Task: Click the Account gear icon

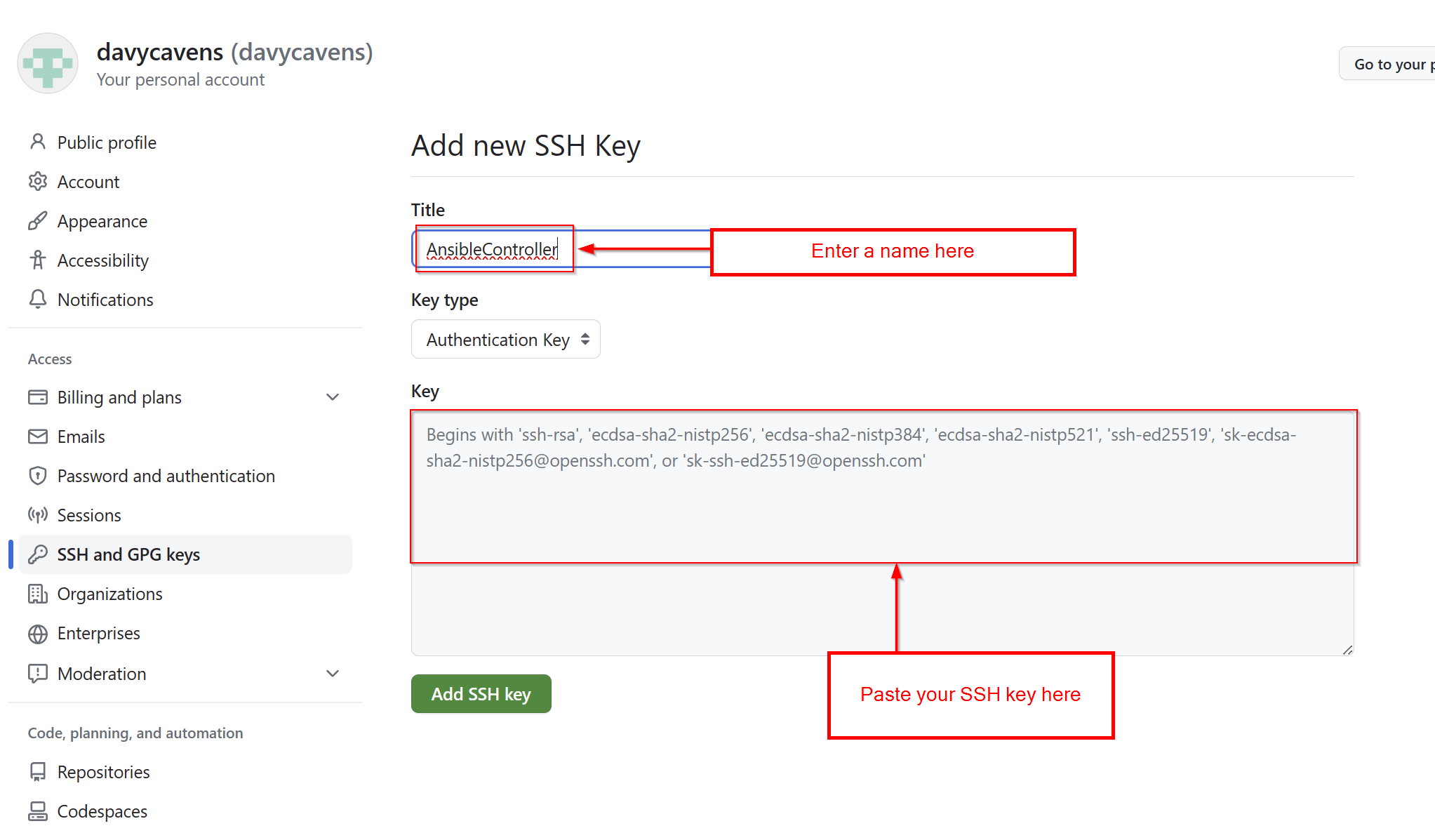Action: (x=38, y=182)
